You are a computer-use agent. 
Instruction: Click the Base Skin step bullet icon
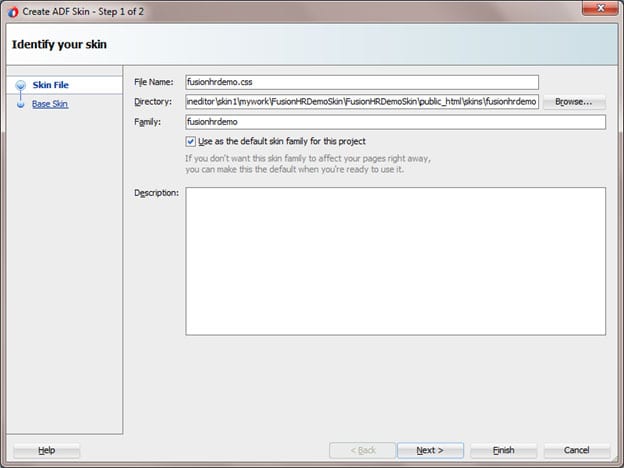pos(19,104)
